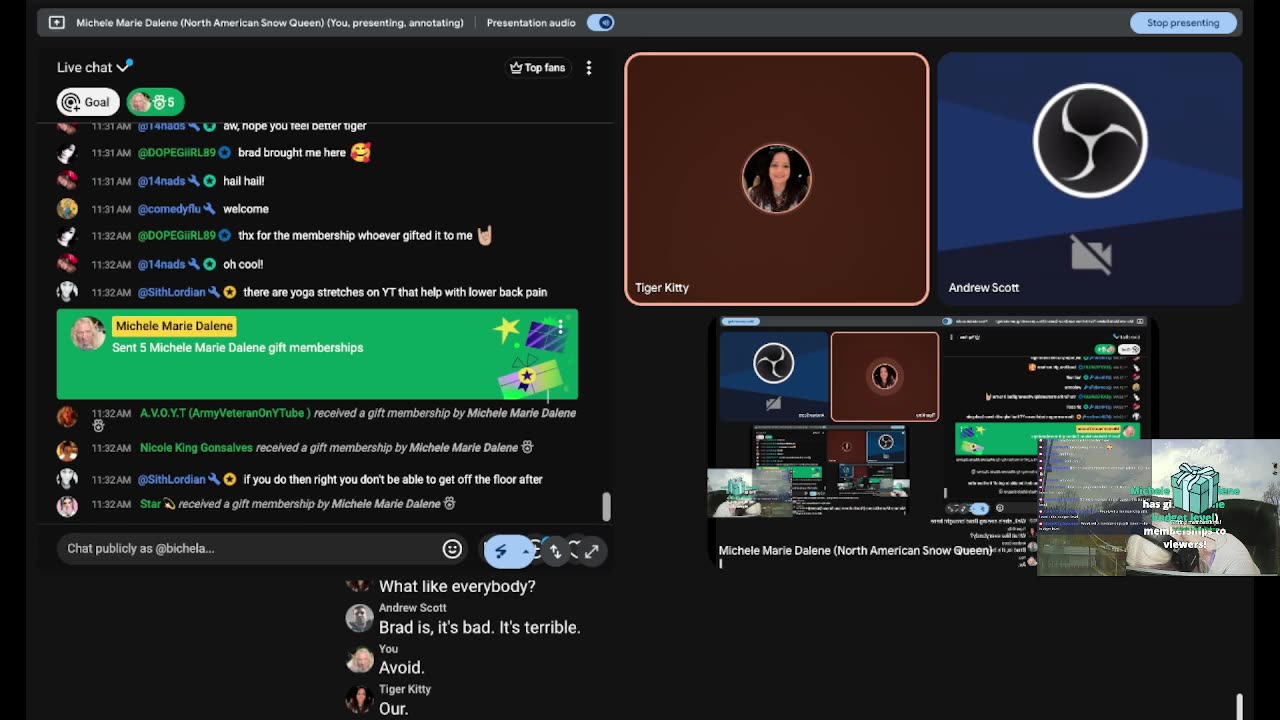Click the Andrew Scott name label

[x=984, y=287]
